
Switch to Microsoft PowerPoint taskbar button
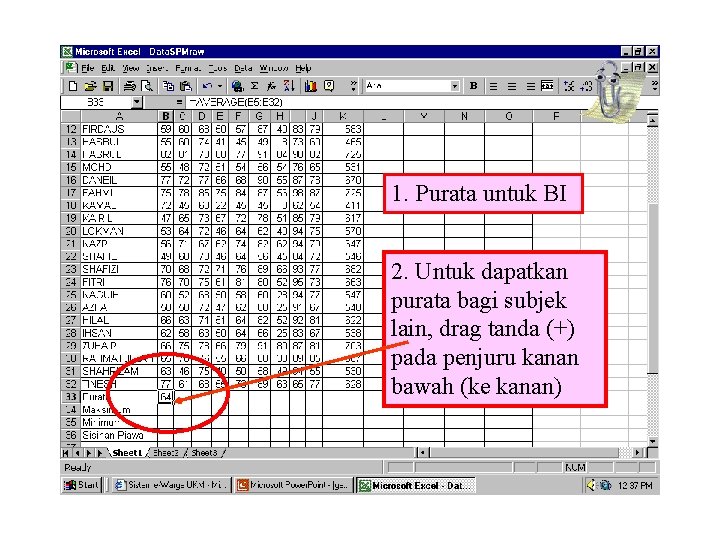pyautogui.click(x=294, y=485)
